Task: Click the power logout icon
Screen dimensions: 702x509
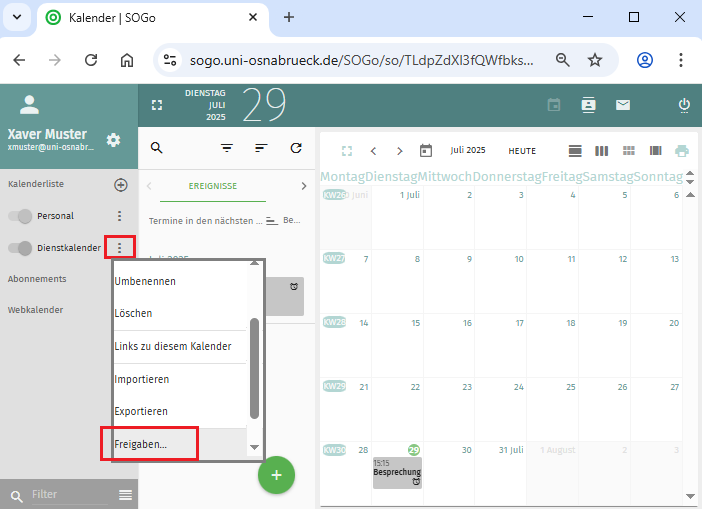Action: pos(684,105)
